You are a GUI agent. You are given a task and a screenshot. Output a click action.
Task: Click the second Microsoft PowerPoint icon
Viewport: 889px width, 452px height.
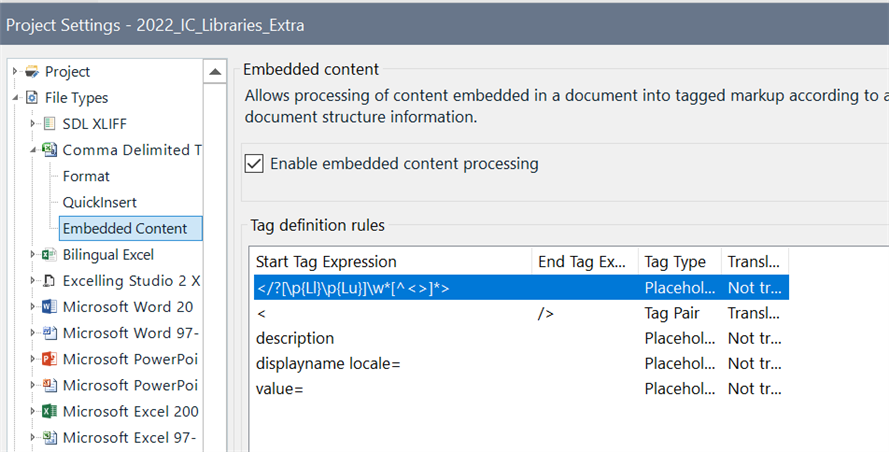tap(50, 385)
